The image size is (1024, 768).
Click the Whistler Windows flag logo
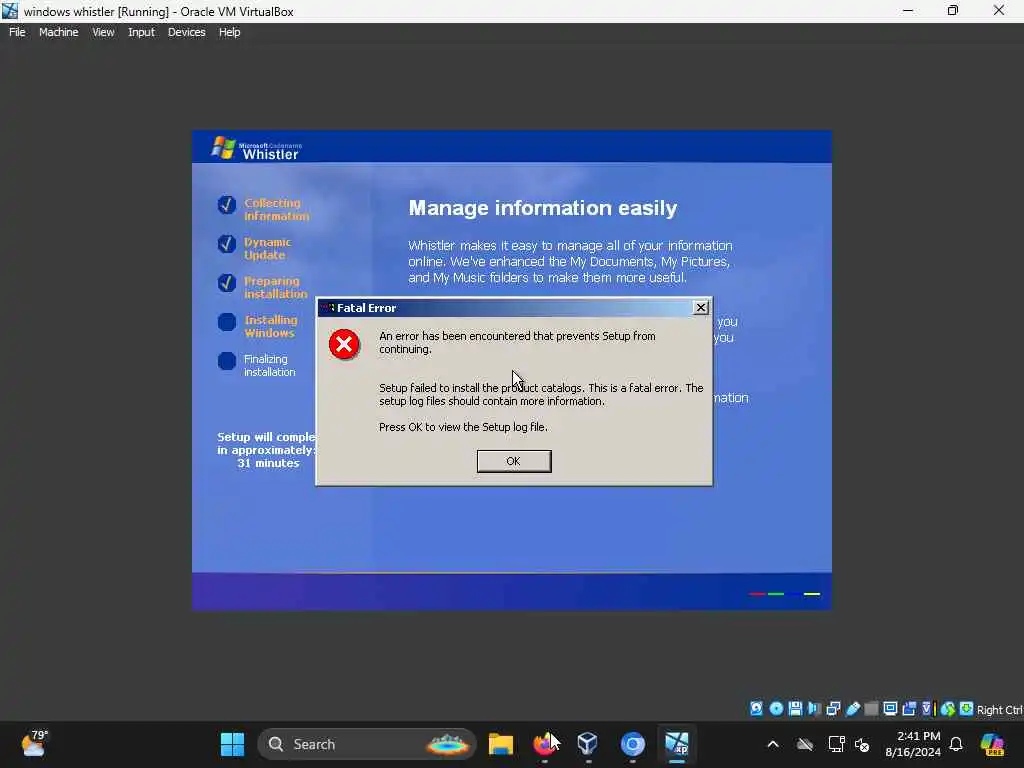tap(223, 148)
